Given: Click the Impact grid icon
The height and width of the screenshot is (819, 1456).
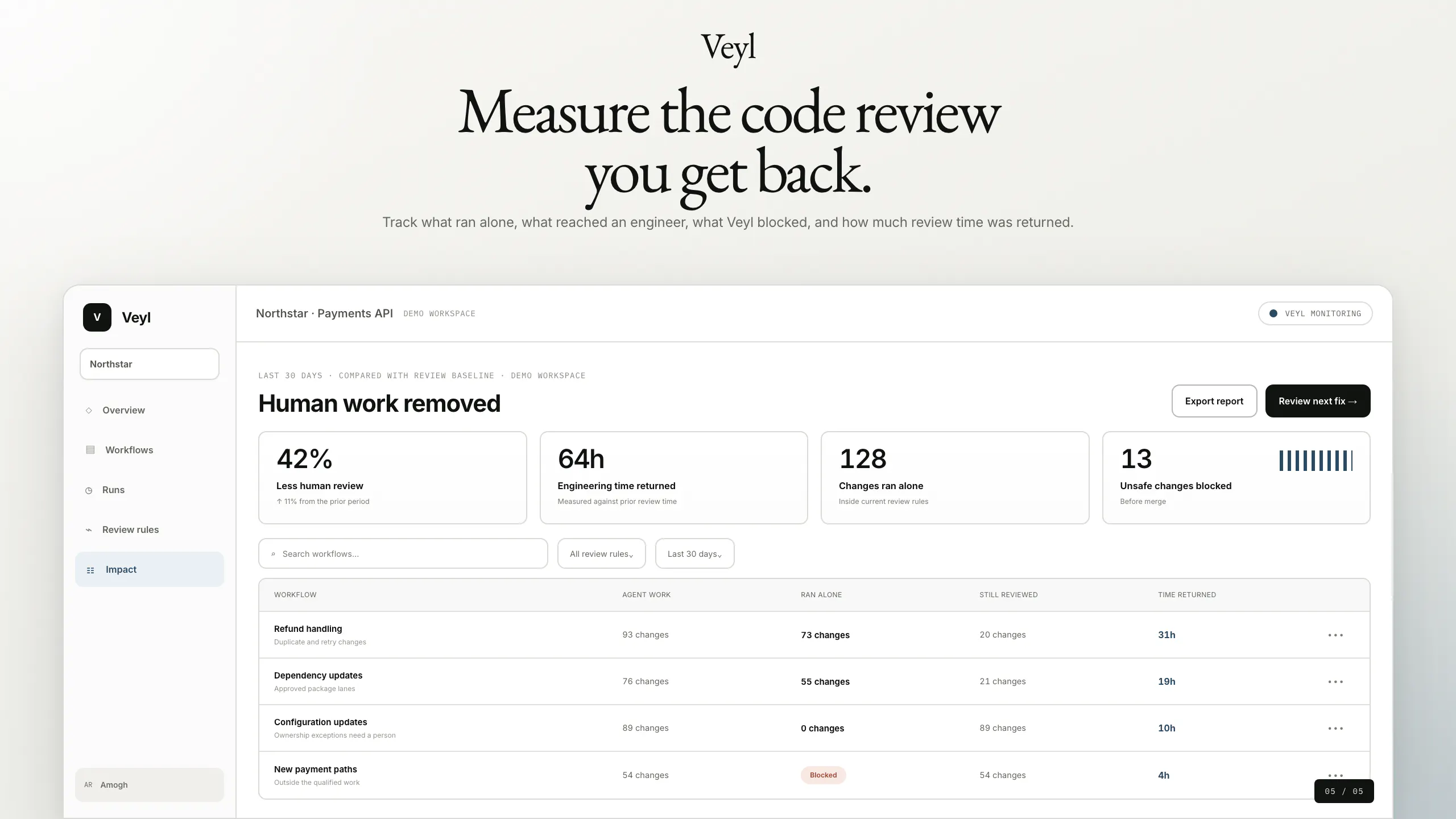Looking at the screenshot, I should coord(90,570).
